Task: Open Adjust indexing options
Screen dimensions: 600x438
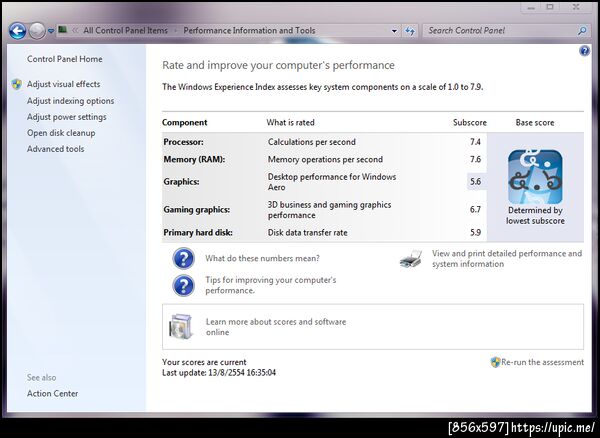Action: coord(70,101)
